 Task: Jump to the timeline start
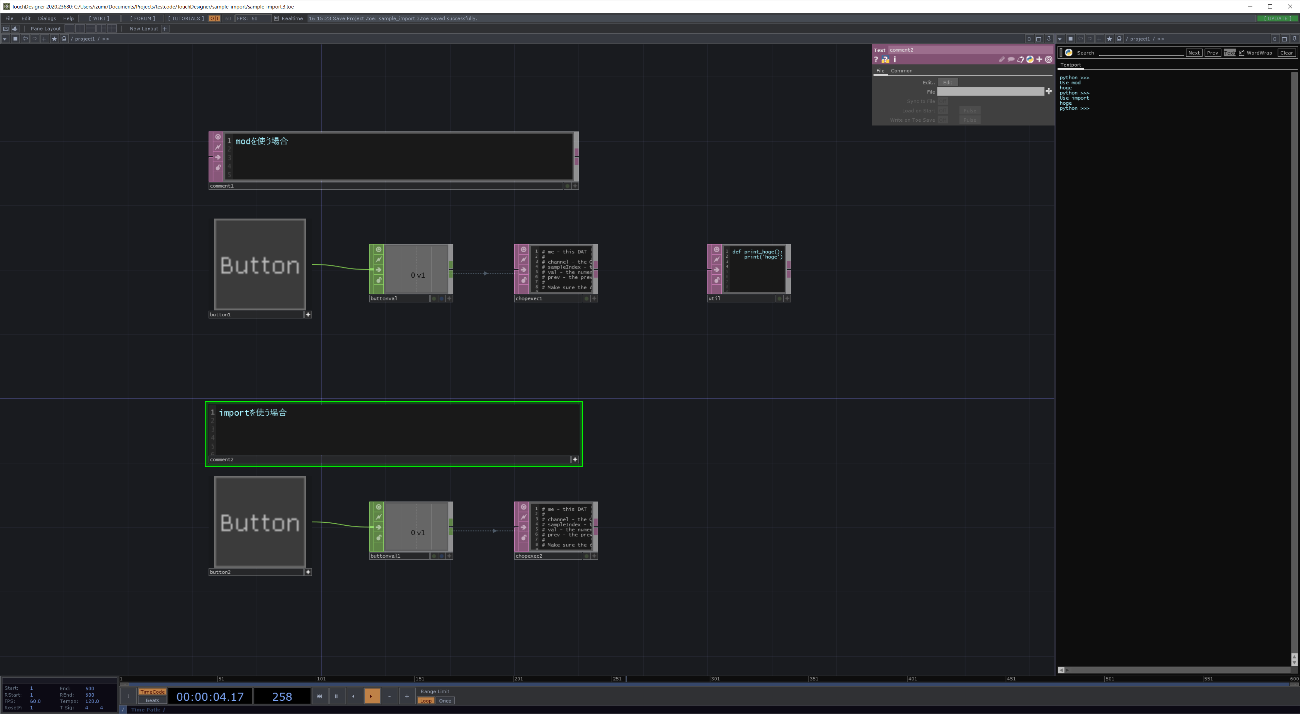[x=319, y=696]
